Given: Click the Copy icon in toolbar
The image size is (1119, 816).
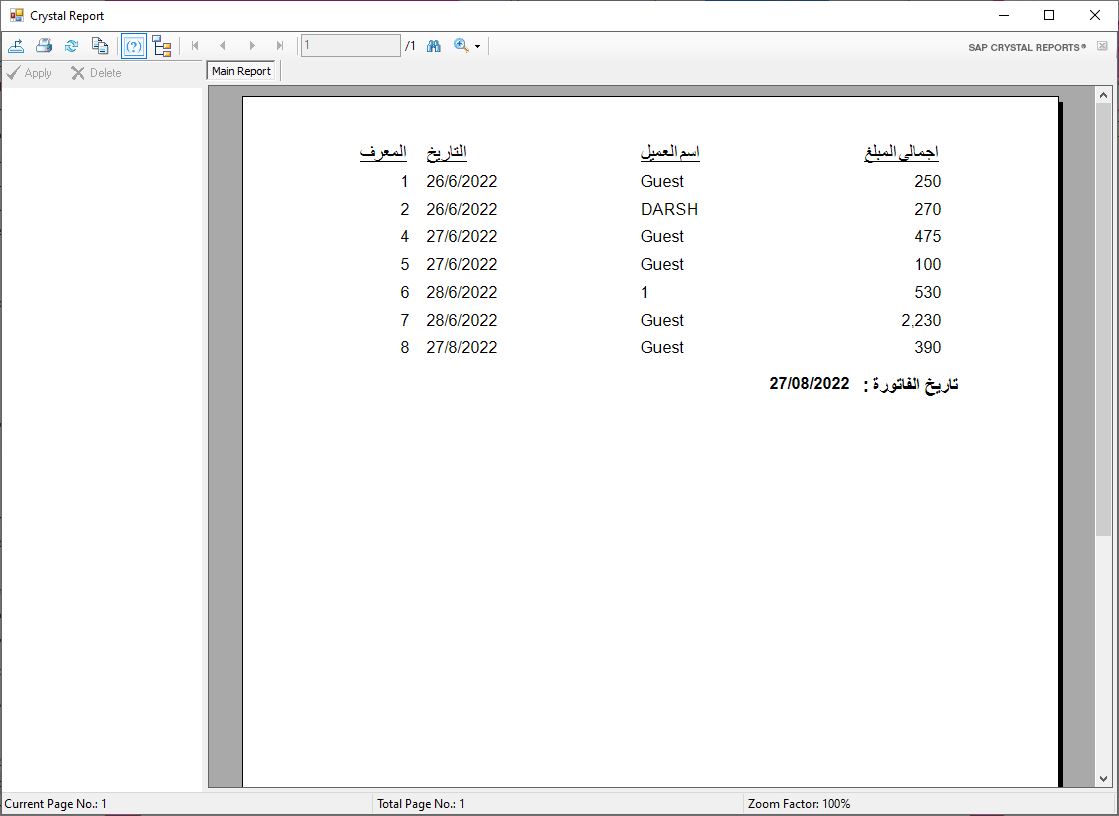Looking at the screenshot, I should (100, 46).
